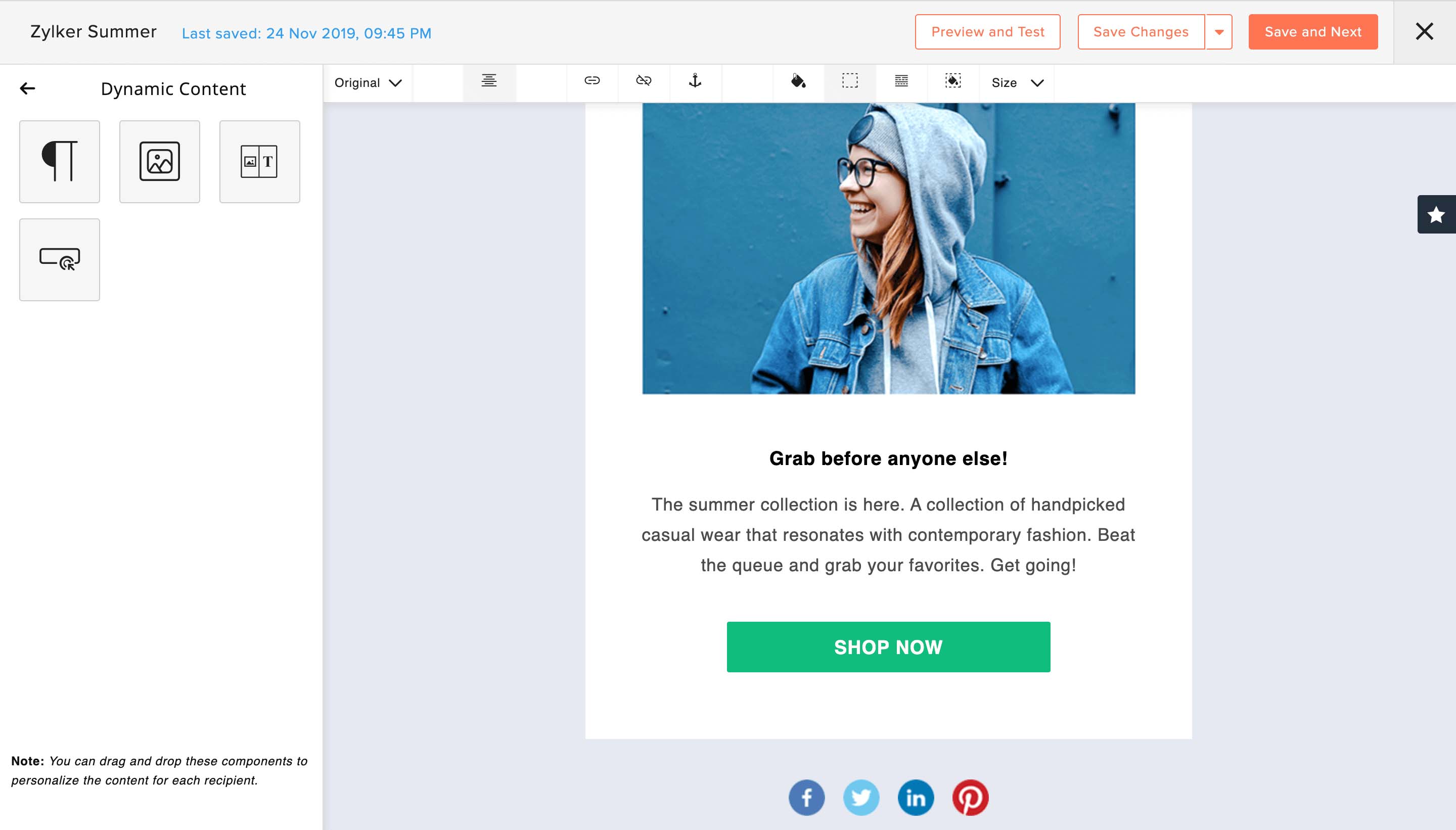The image size is (1456, 830).
Task: Select the anchor insert icon
Action: tap(696, 82)
